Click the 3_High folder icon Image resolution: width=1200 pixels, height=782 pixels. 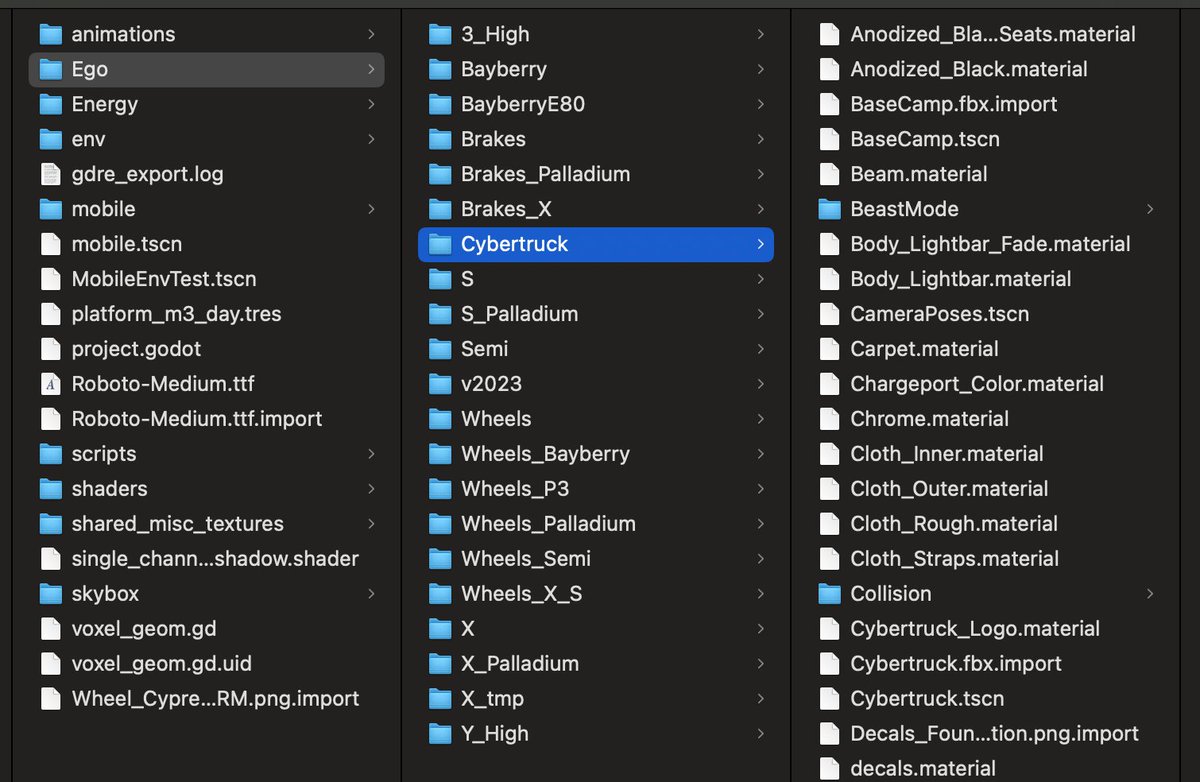pos(440,34)
